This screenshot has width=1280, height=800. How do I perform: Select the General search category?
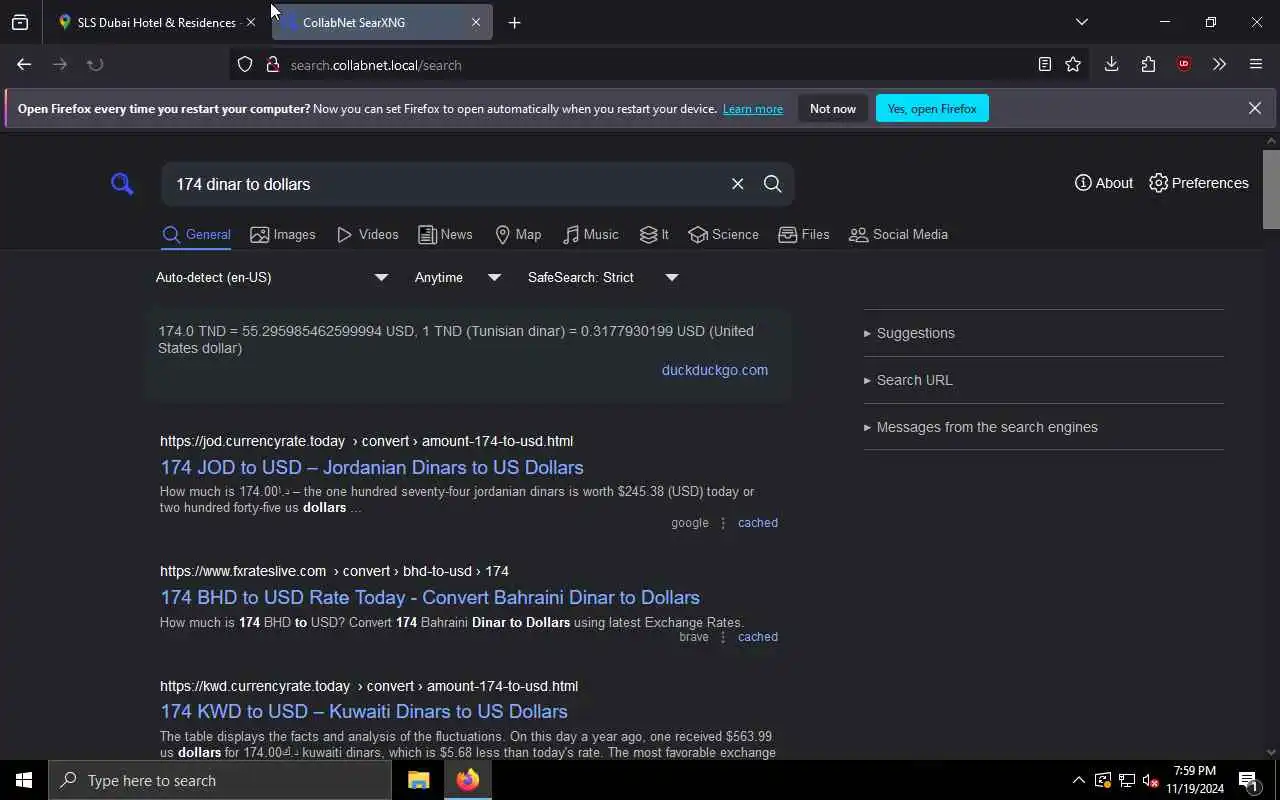pos(197,234)
